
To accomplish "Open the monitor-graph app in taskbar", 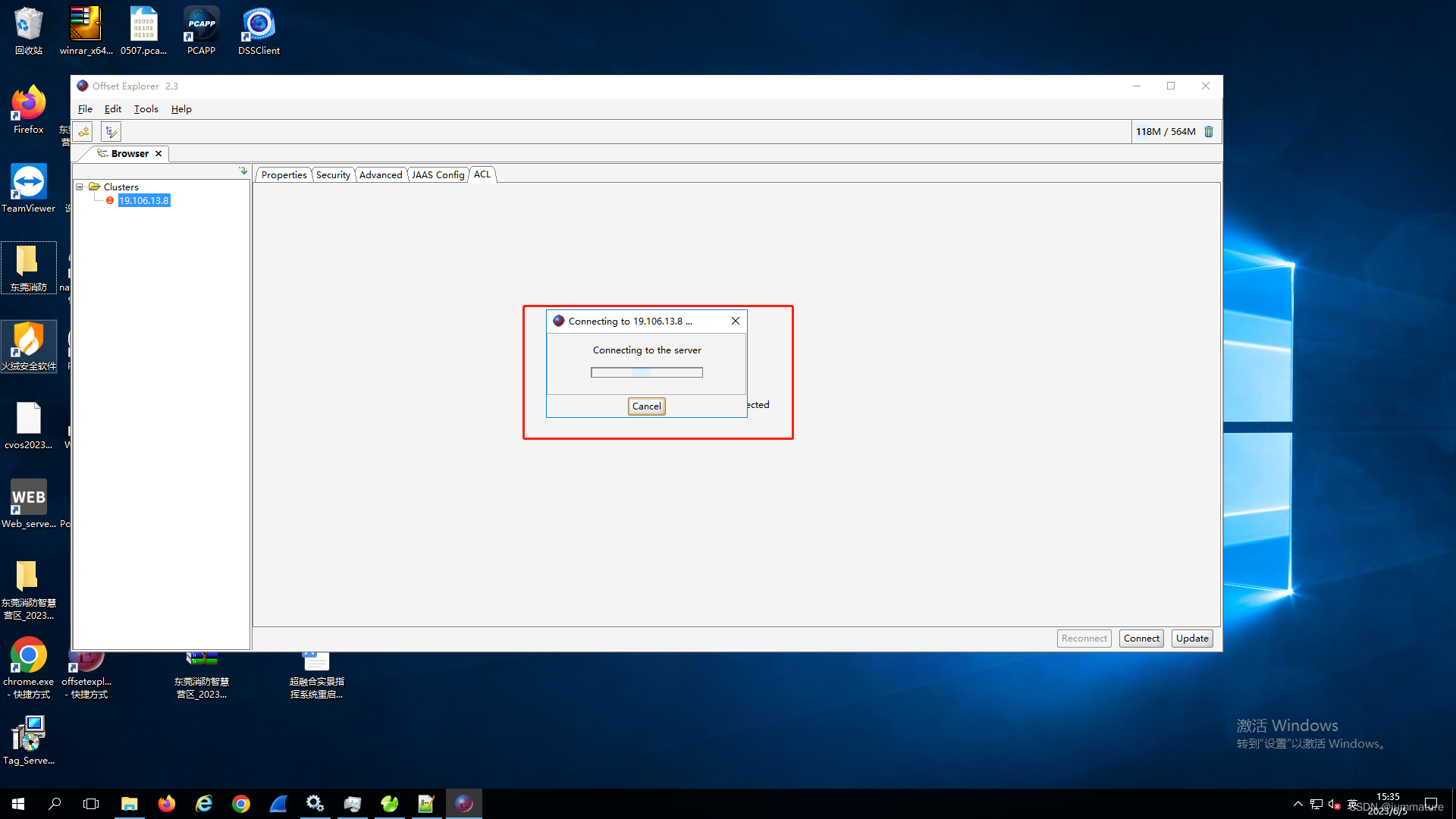I will pos(353,804).
